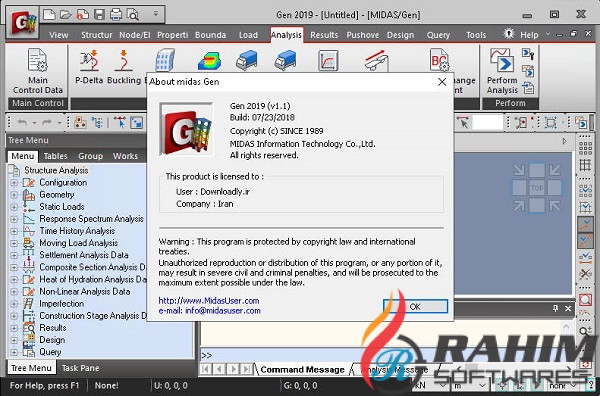Screen dimensions: 600x396
Task: Select the Results tree item
Action: [53, 328]
